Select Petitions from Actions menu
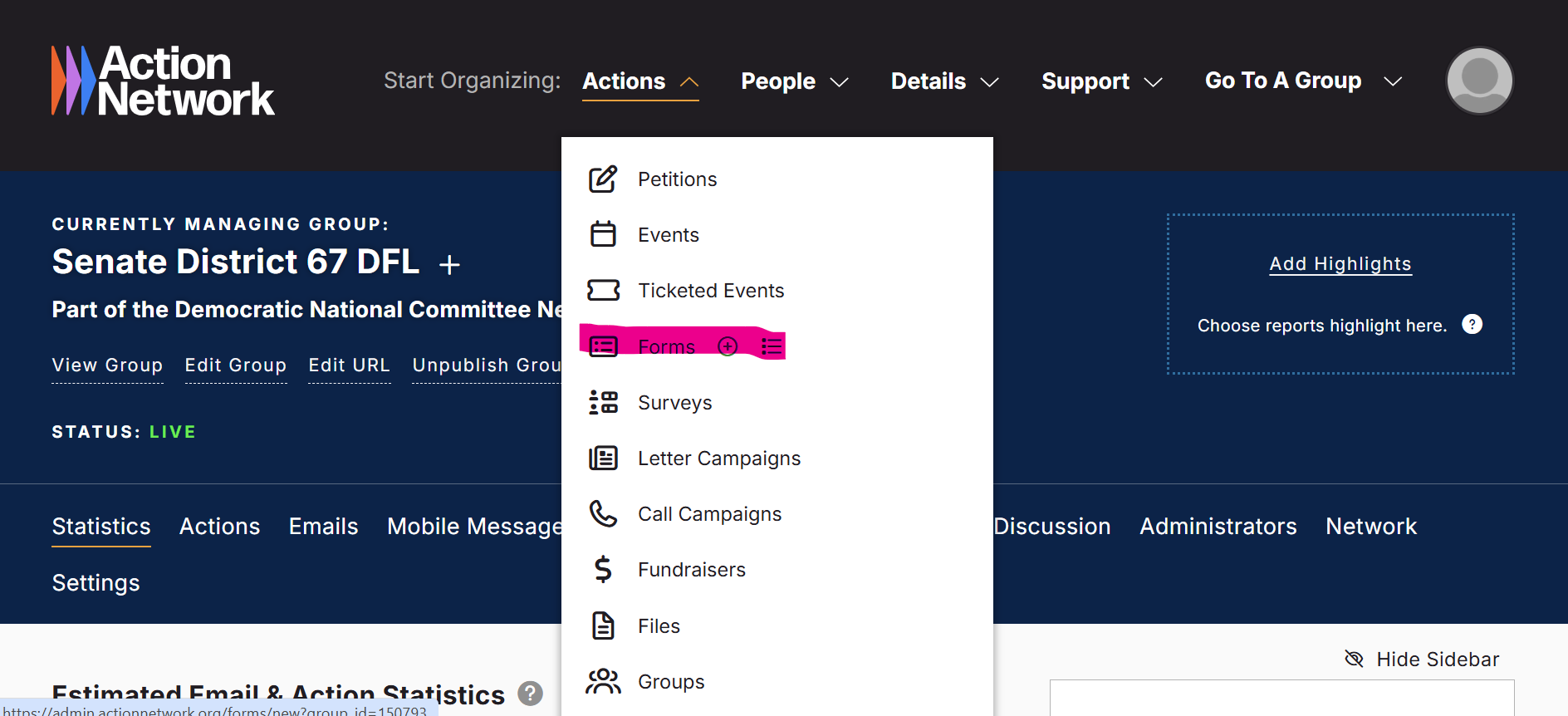This screenshot has width=1568, height=716. point(677,179)
